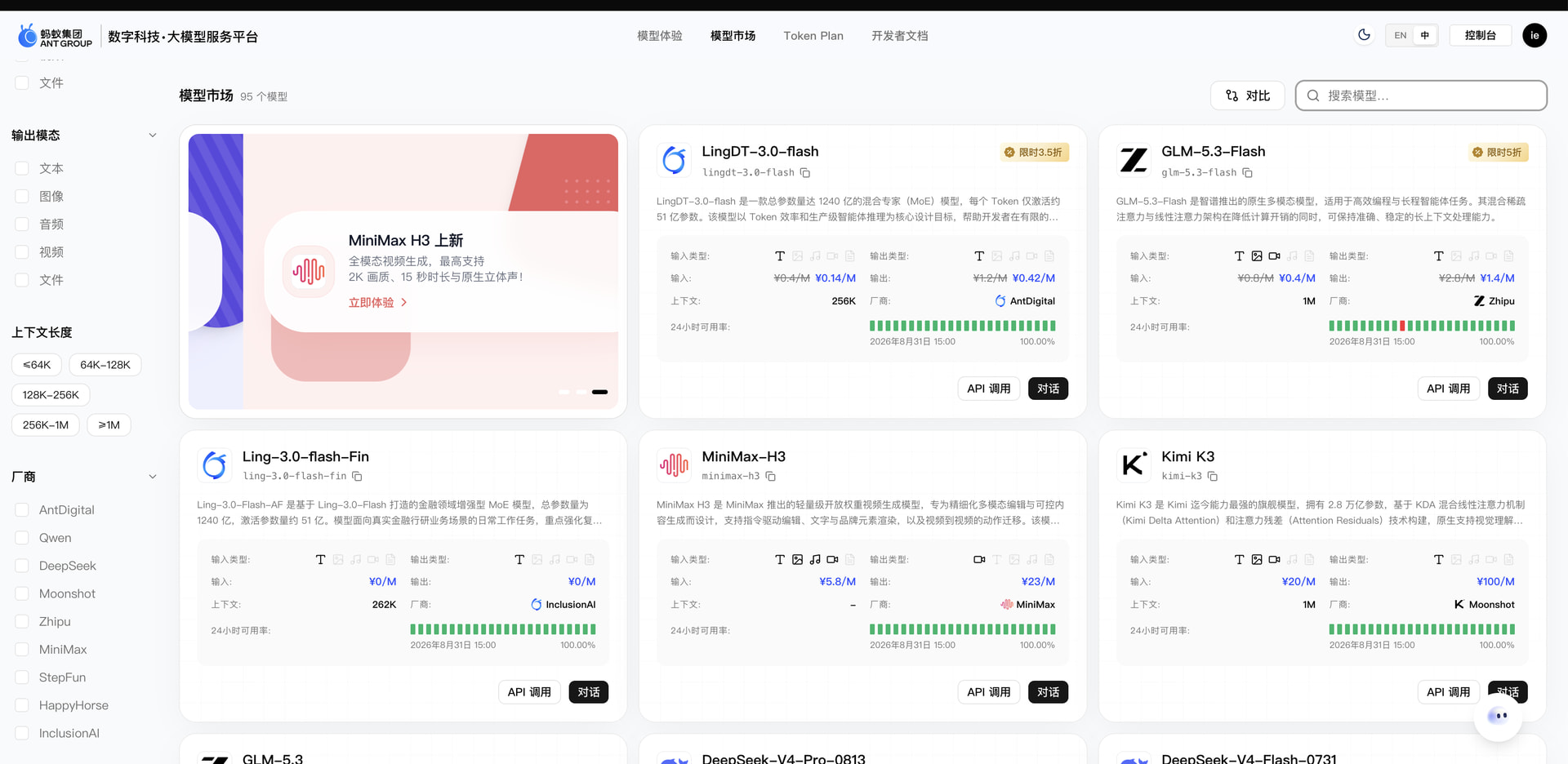Check the Moonshot vendor checkbox
Viewport: 1568px width, 764px height.
coord(22,593)
